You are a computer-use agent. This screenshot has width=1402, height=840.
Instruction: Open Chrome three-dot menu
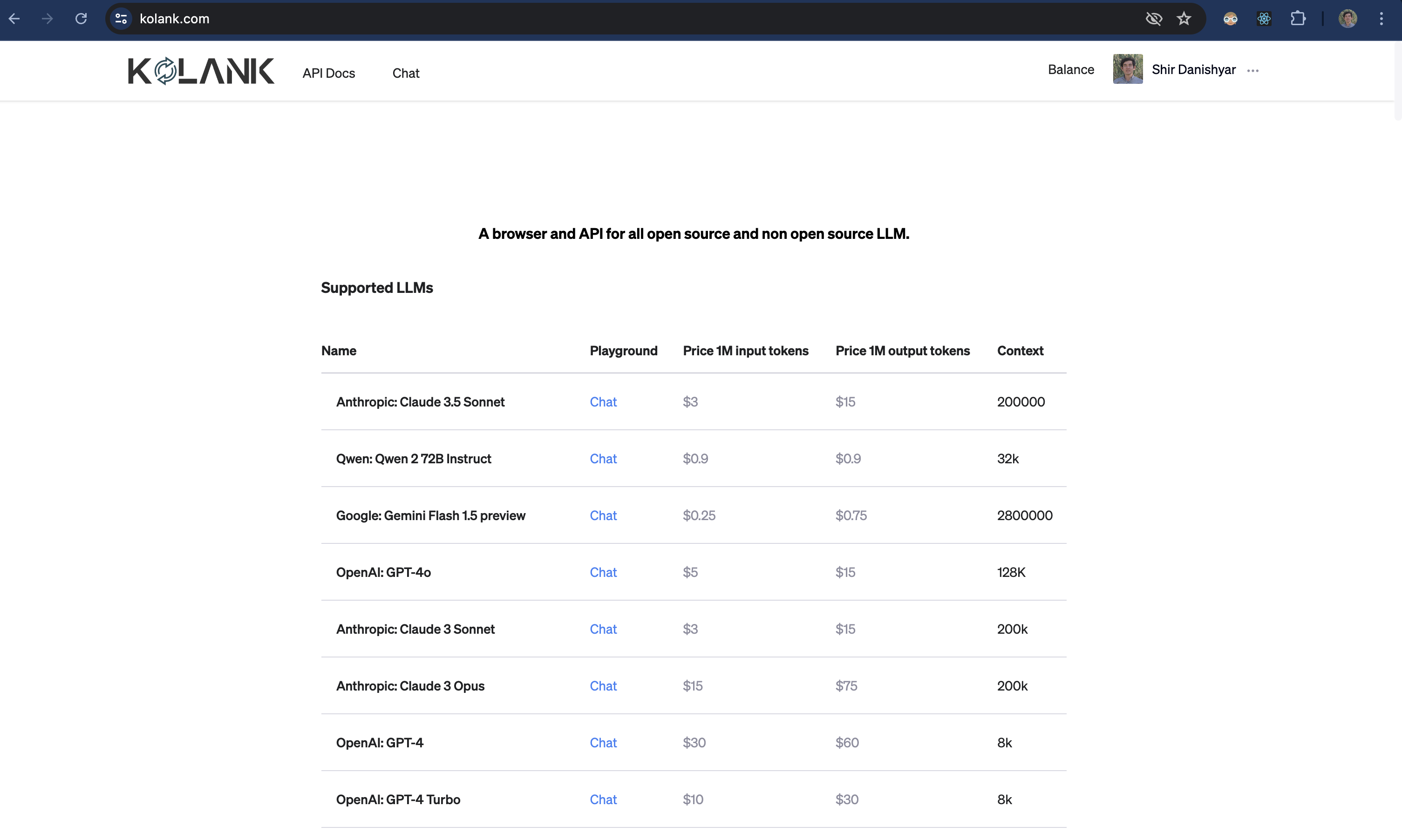coord(1381,19)
